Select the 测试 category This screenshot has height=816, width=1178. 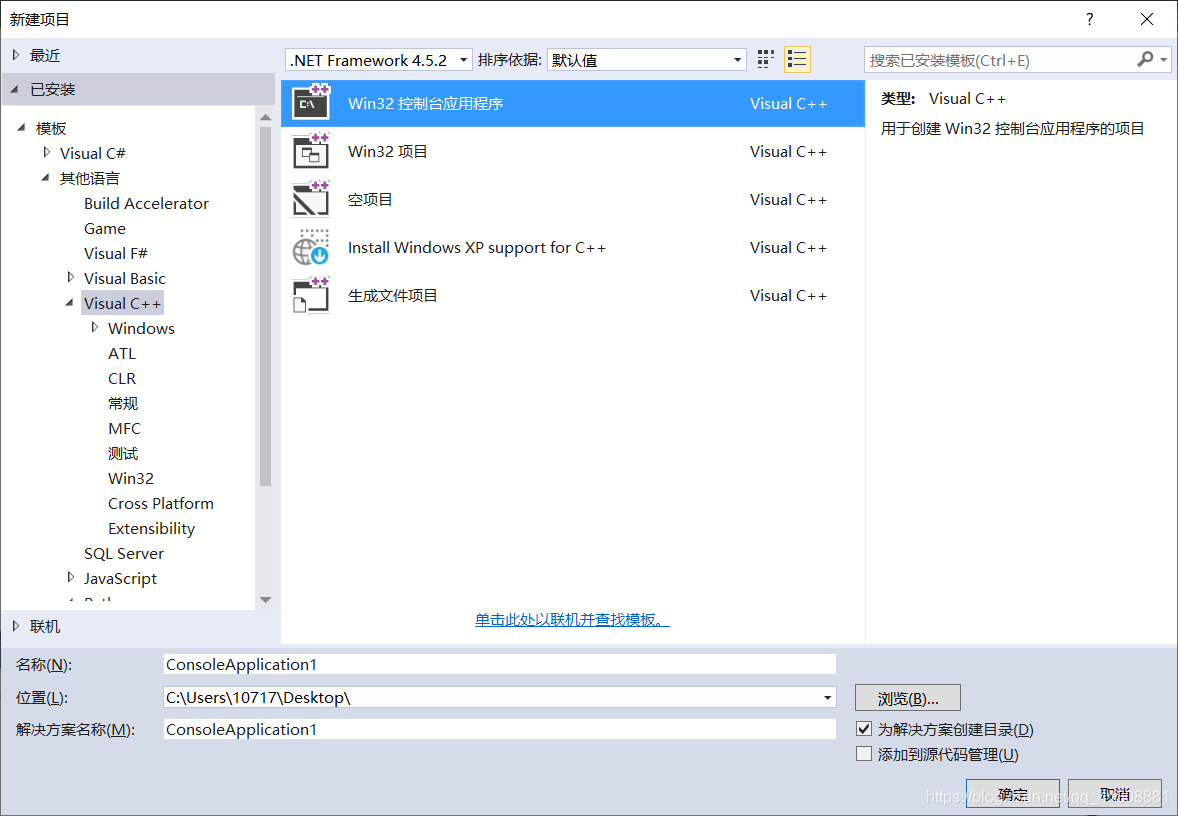coord(123,453)
